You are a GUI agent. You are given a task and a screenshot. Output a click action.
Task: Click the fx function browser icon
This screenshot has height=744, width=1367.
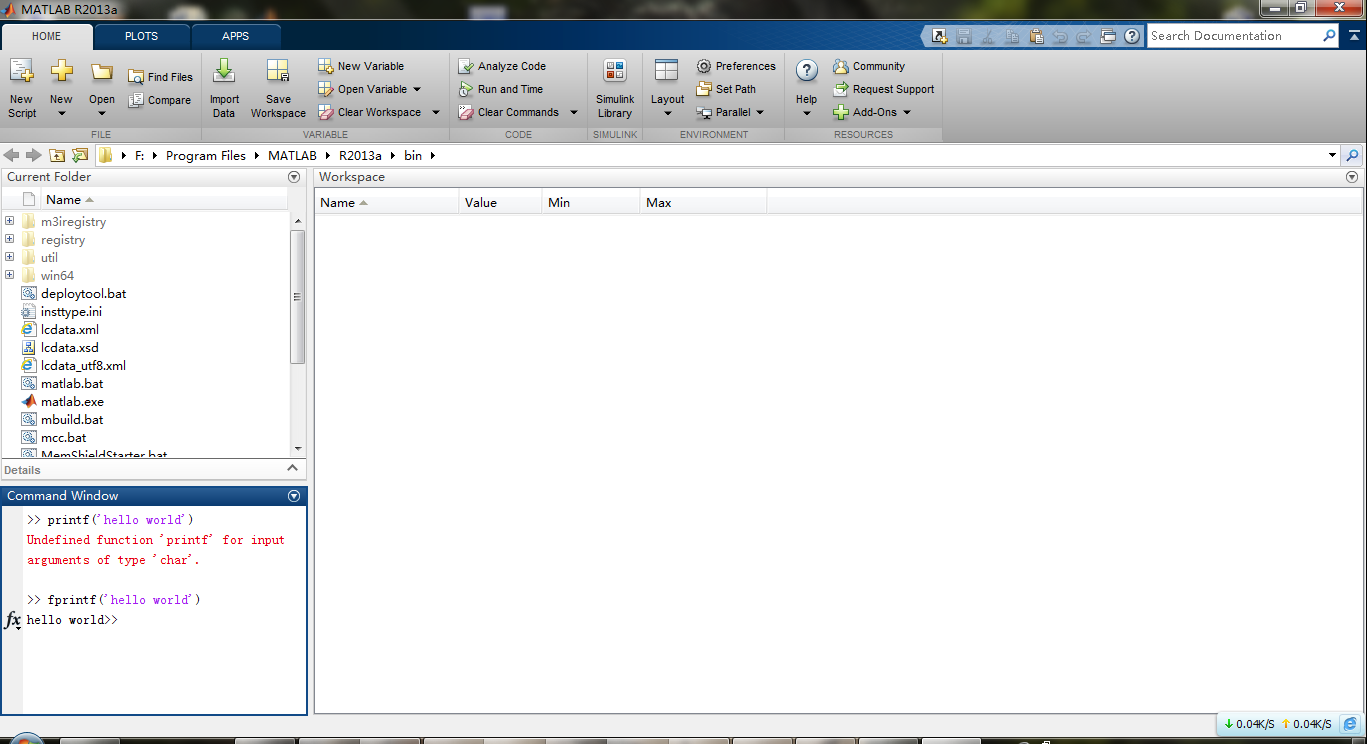tap(13, 620)
